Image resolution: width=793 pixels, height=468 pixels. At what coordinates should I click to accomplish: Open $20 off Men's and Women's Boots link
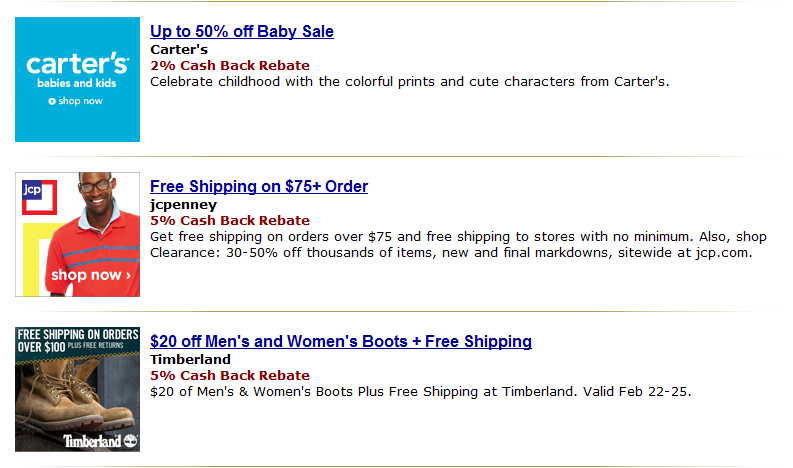[341, 342]
